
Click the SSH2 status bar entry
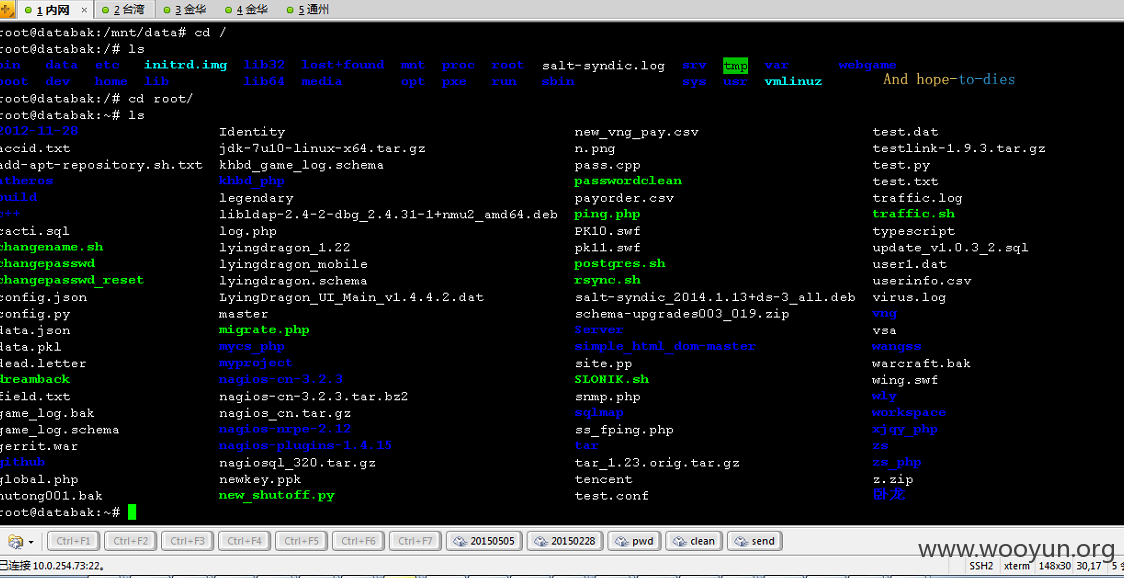(x=981, y=566)
